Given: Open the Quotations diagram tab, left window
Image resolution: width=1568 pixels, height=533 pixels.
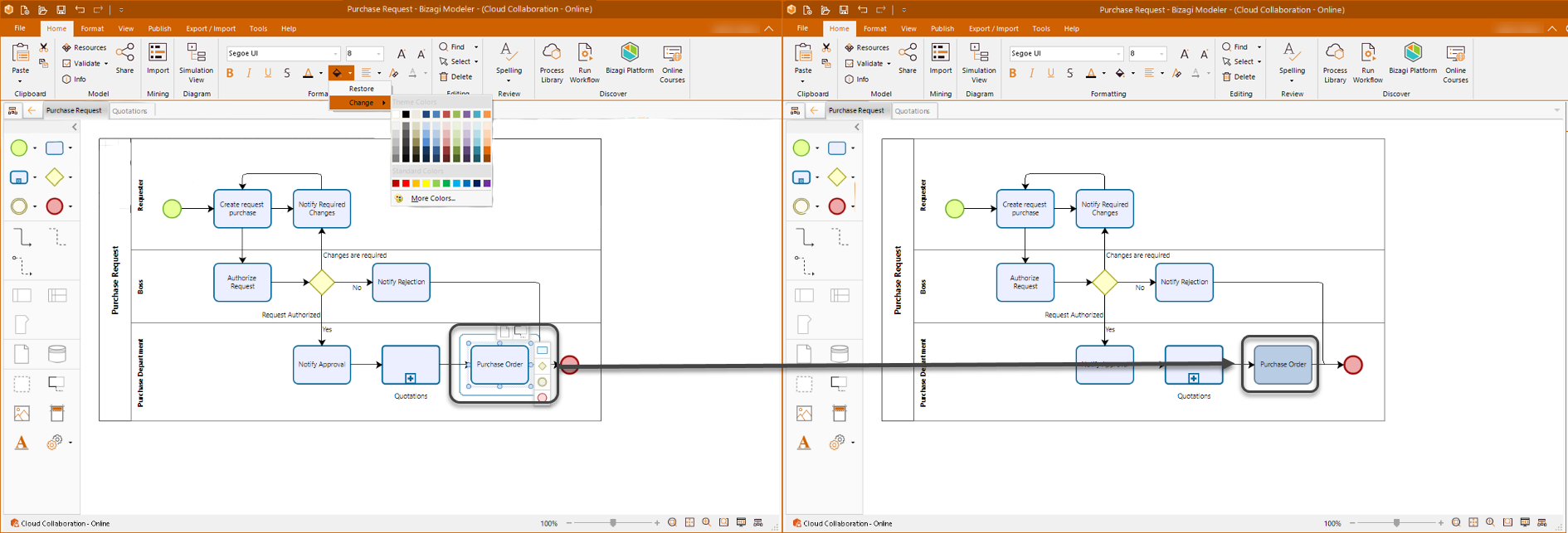Looking at the screenshot, I should (129, 110).
